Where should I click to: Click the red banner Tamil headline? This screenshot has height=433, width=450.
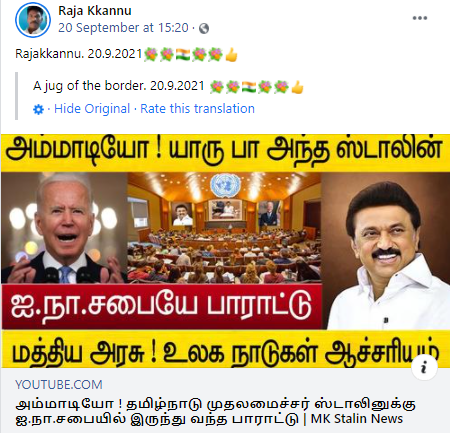pyautogui.click(x=162, y=307)
